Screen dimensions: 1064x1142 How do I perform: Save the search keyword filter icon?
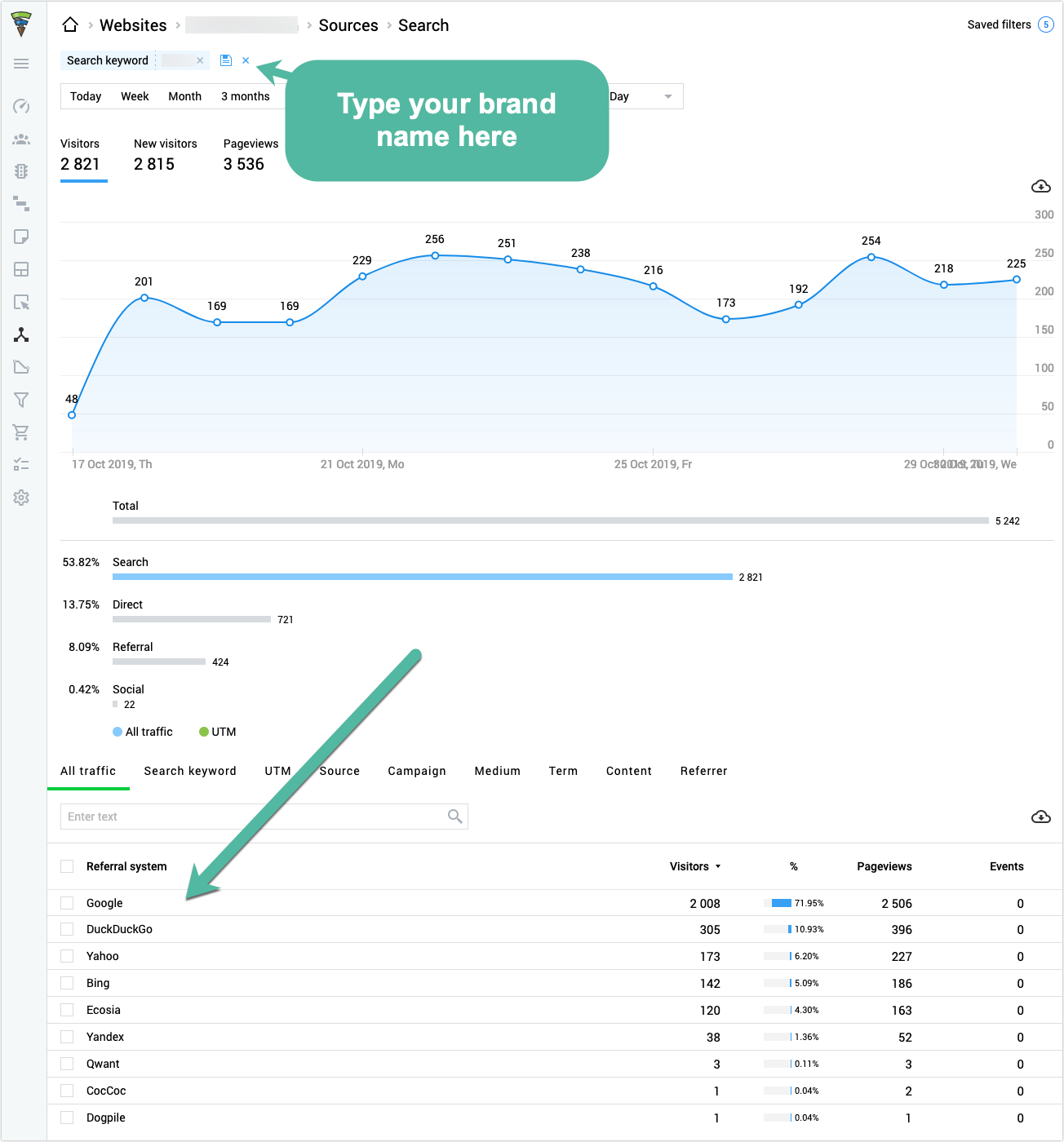pyautogui.click(x=226, y=60)
